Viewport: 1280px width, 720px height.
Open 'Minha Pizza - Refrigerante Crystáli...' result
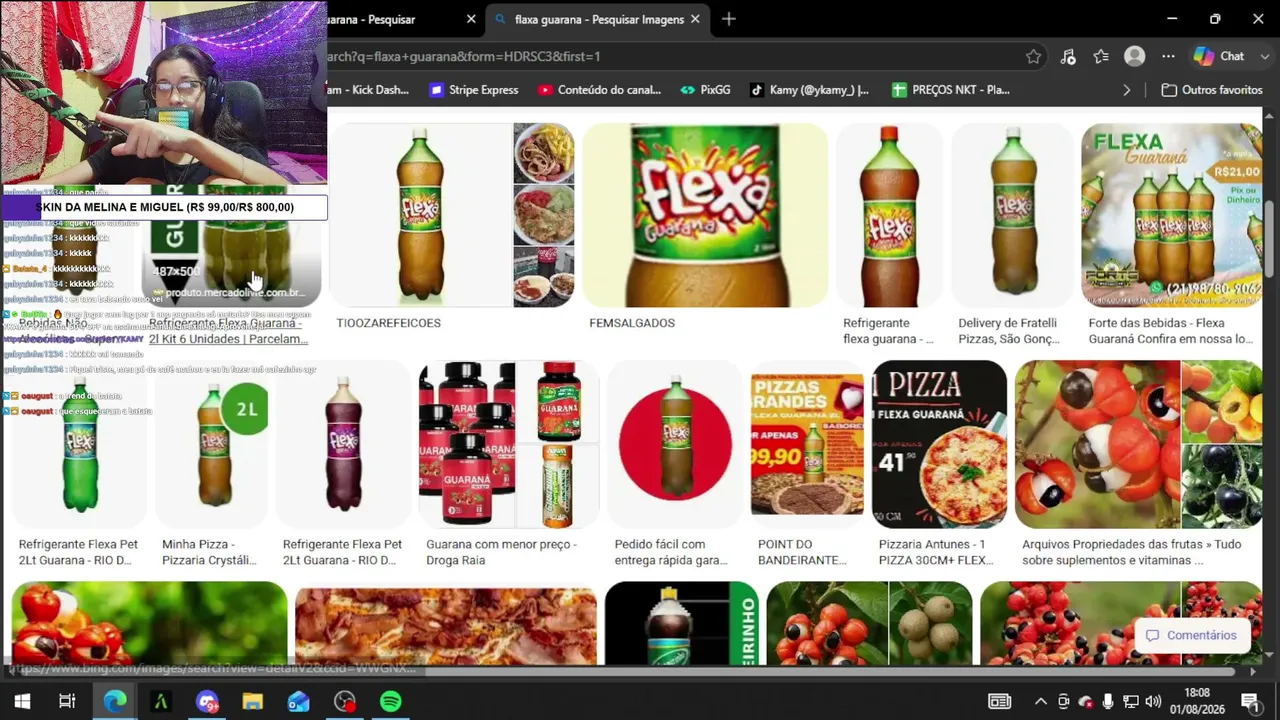pyautogui.click(x=209, y=552)
